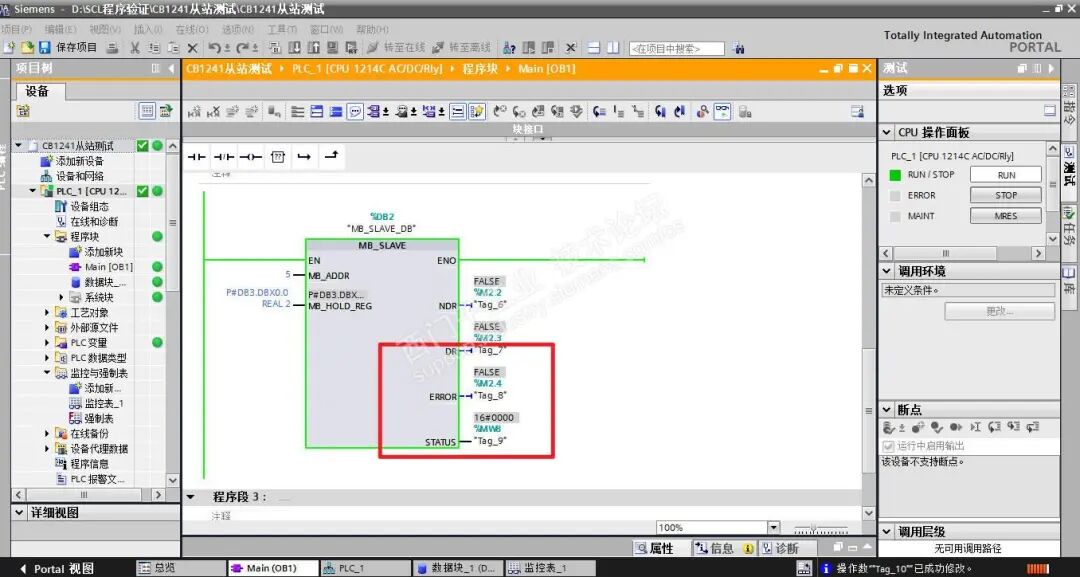Click the Print icon in main toolbar
This screenshot has height=577, width=1080.
(x=113, y=48)
